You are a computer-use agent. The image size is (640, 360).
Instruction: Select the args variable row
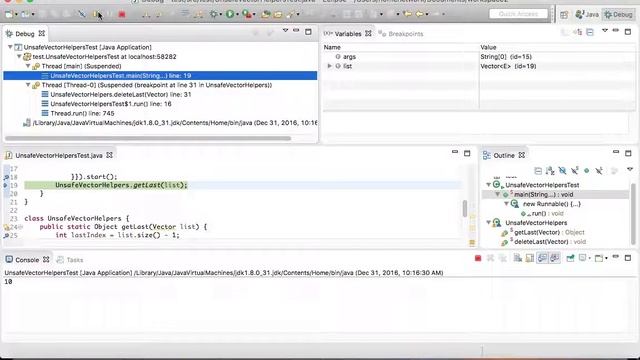(479, 57)
